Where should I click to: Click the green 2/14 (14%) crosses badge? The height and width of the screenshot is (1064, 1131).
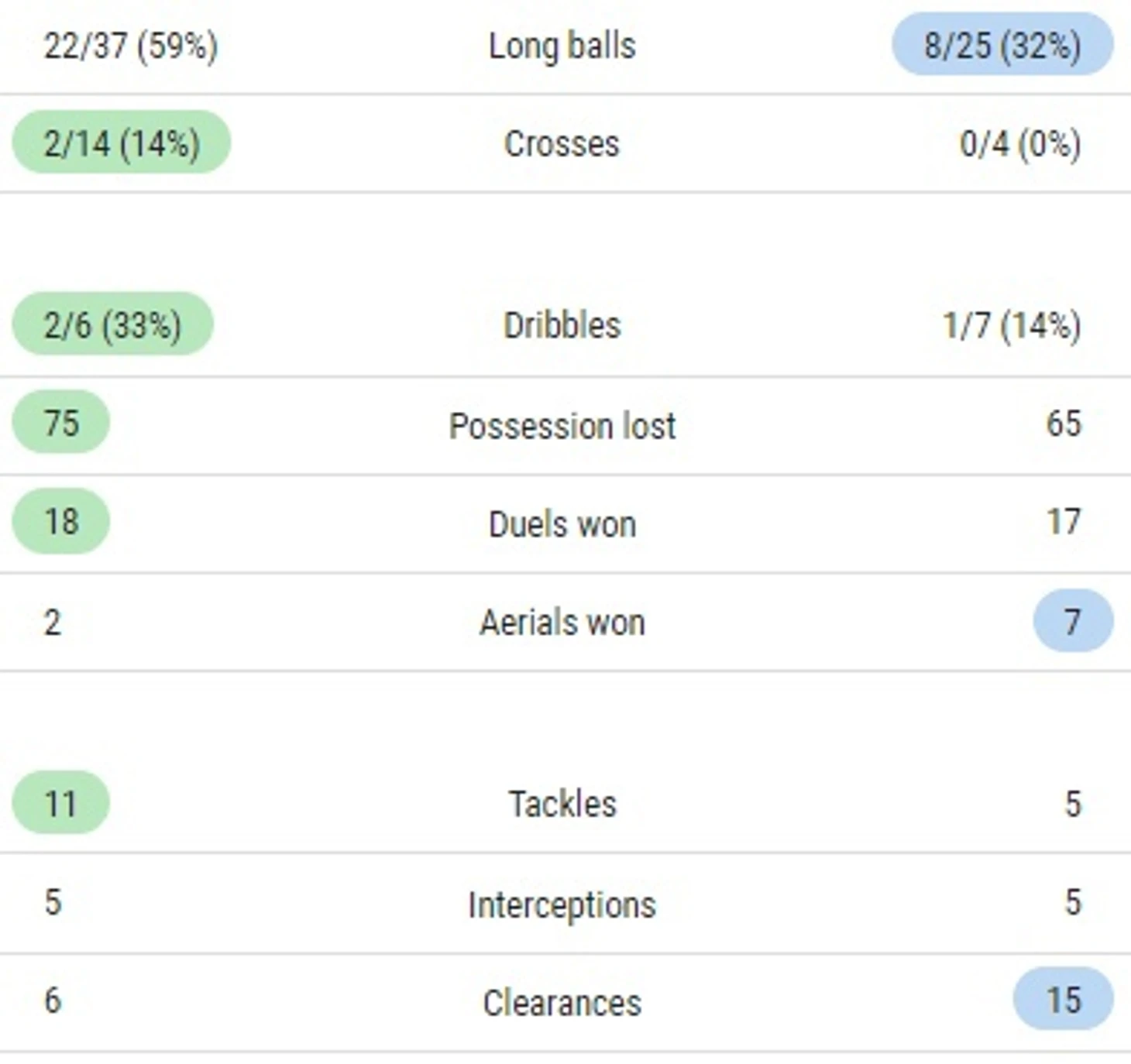pyautogui.click(x=122, y=142)
